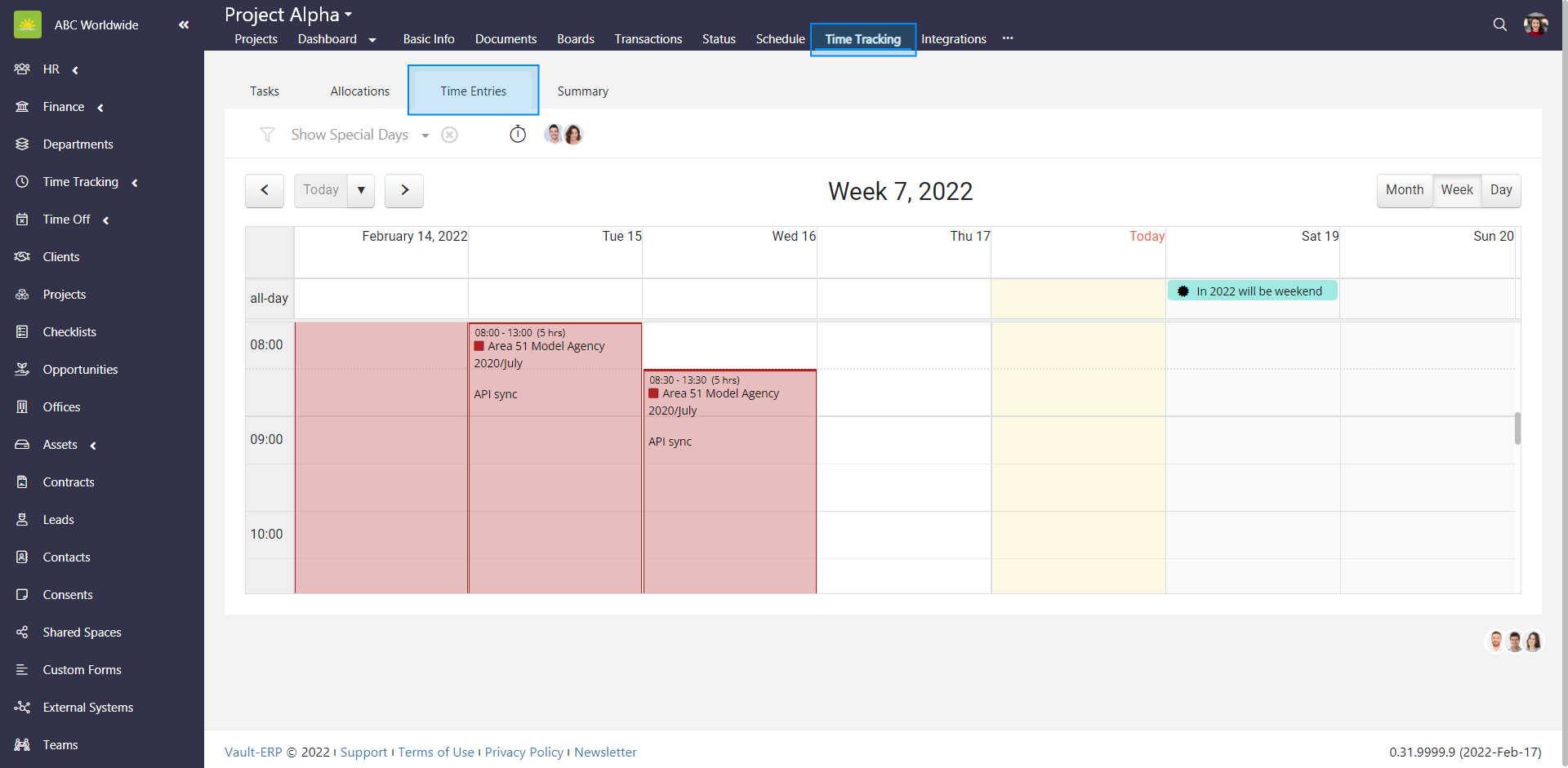Open the Allocations tab
Image resolution: width=1568 pixels, height=768 pixels.
point(359,91)
